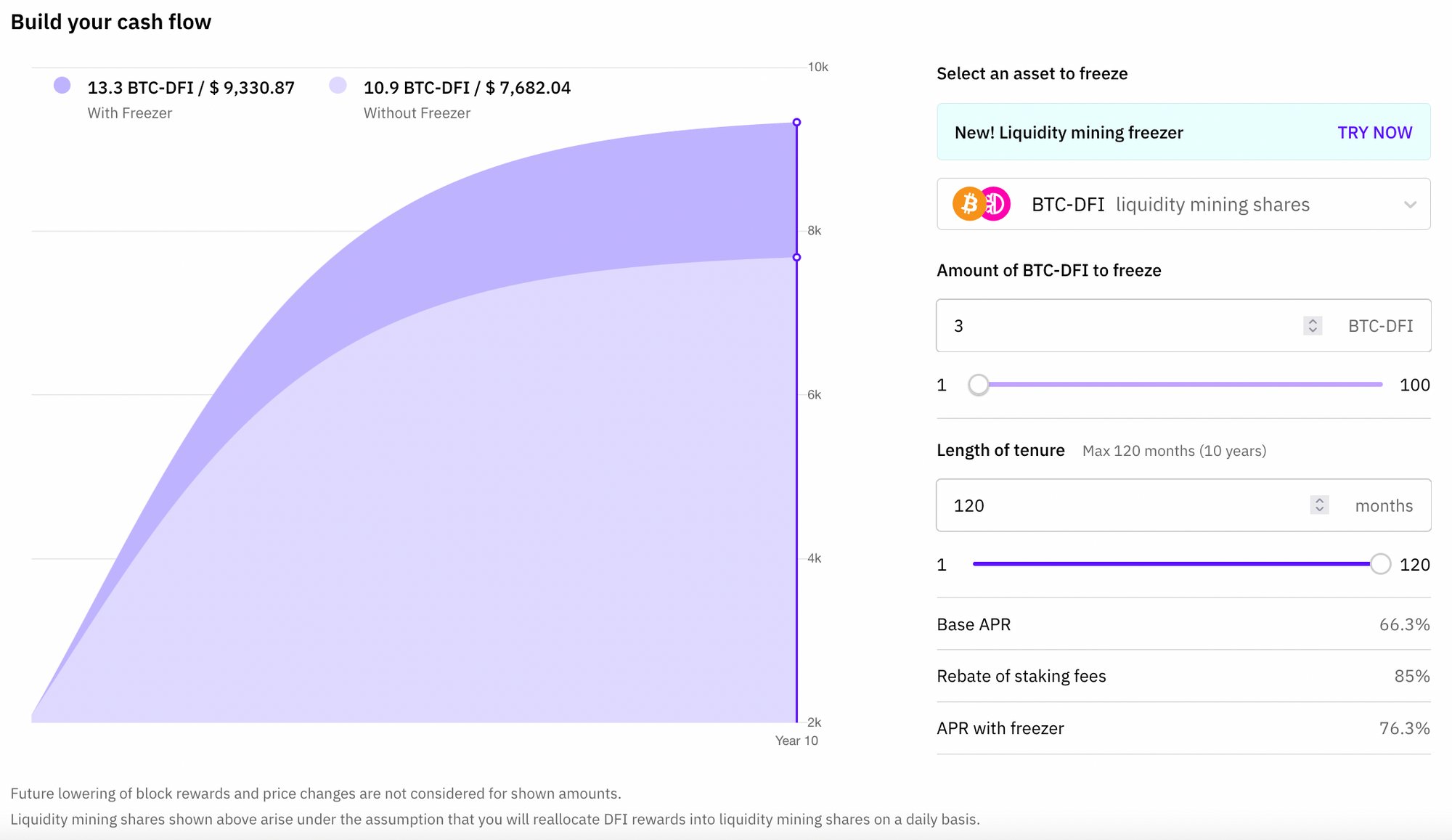Click the Without Freezer legend dot
Image resolution: width=1452 pixels, height=840 pixels.
click(x=338, y=86)
